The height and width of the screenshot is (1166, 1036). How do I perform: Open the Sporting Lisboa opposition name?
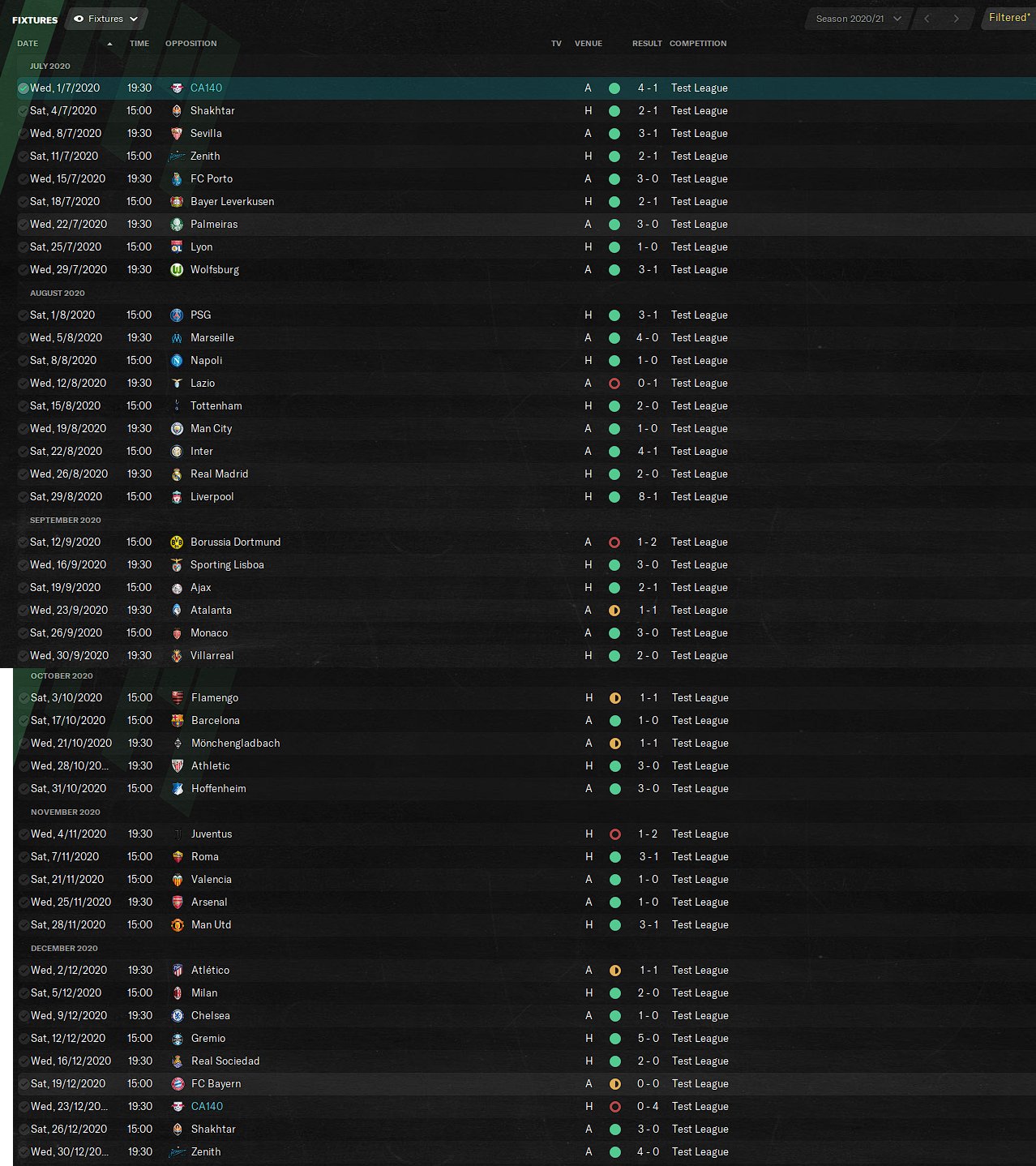click(227, 564)
